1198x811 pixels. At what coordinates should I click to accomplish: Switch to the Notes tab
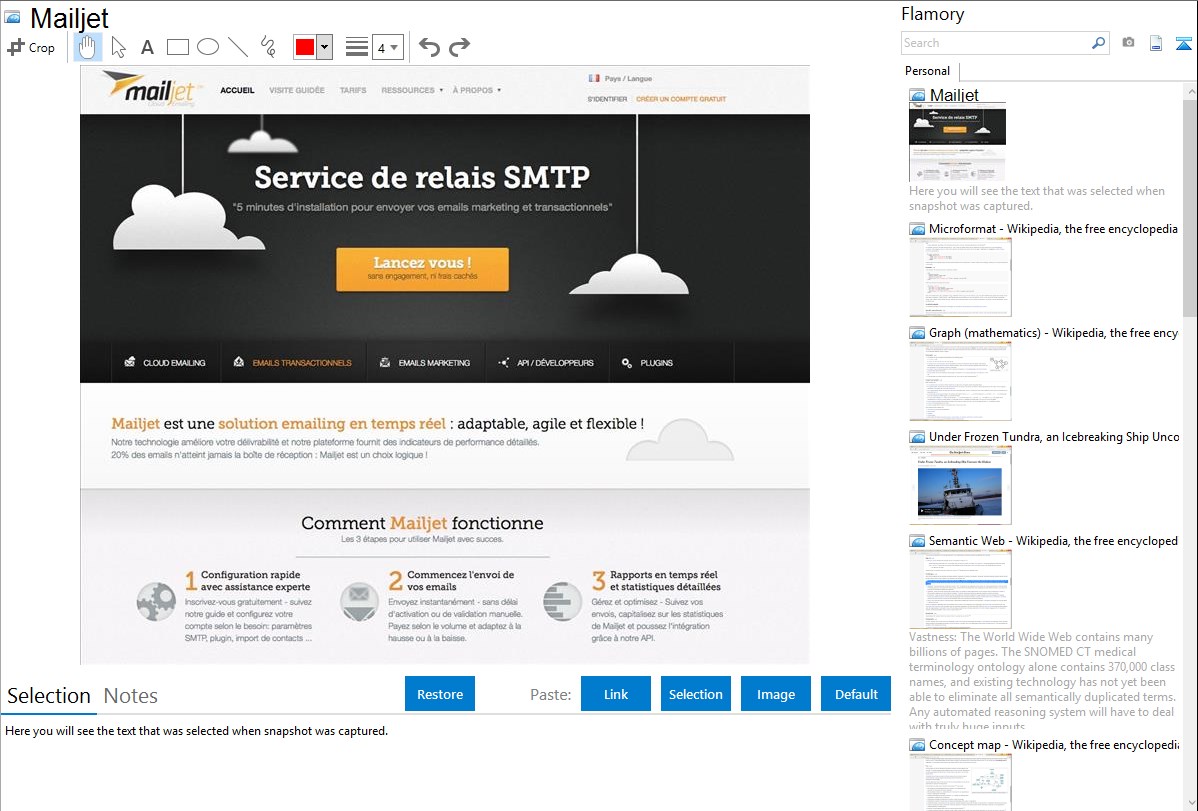131,696
